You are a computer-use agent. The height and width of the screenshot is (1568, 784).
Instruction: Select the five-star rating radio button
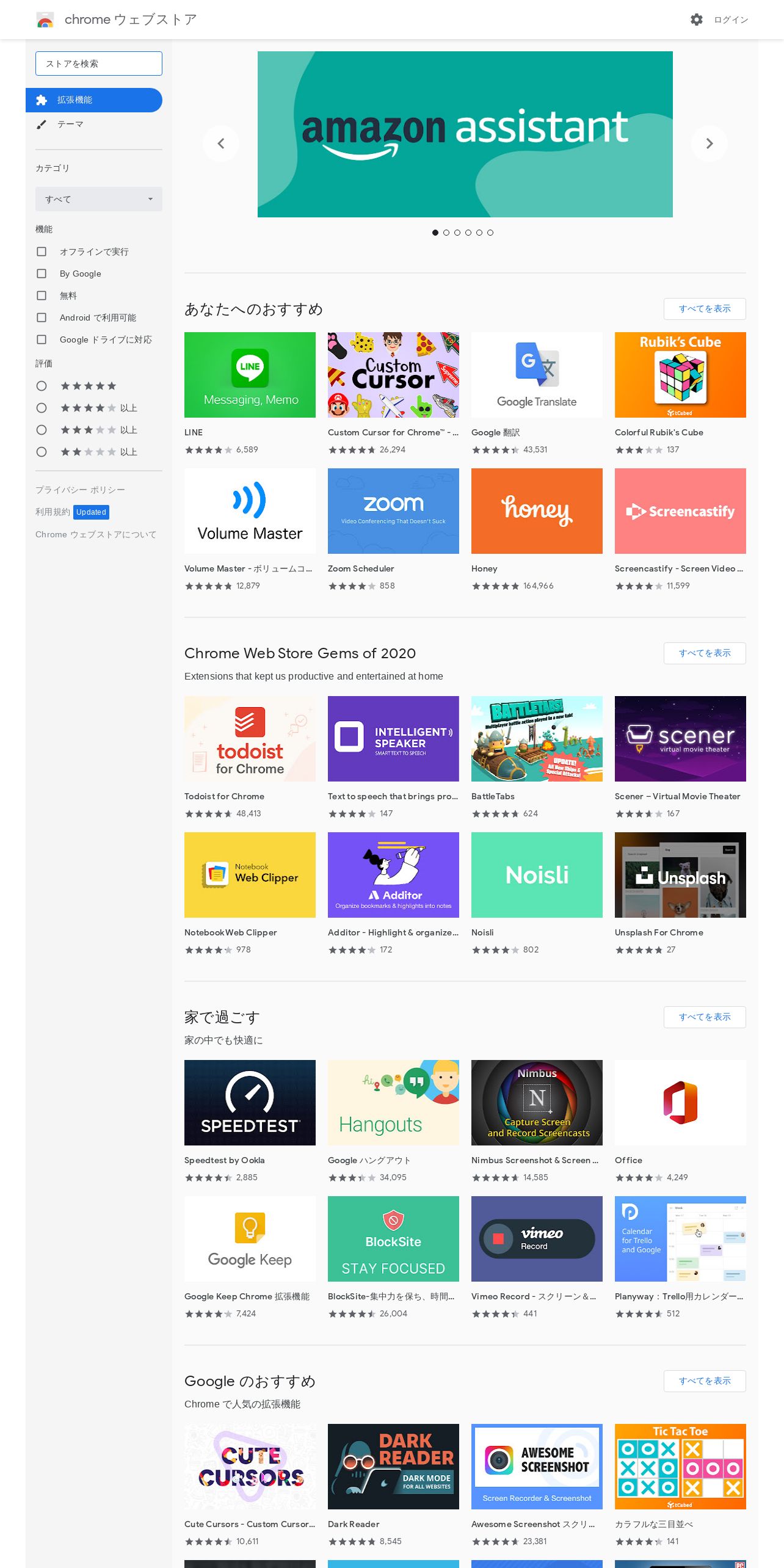[x=42, y=386]
